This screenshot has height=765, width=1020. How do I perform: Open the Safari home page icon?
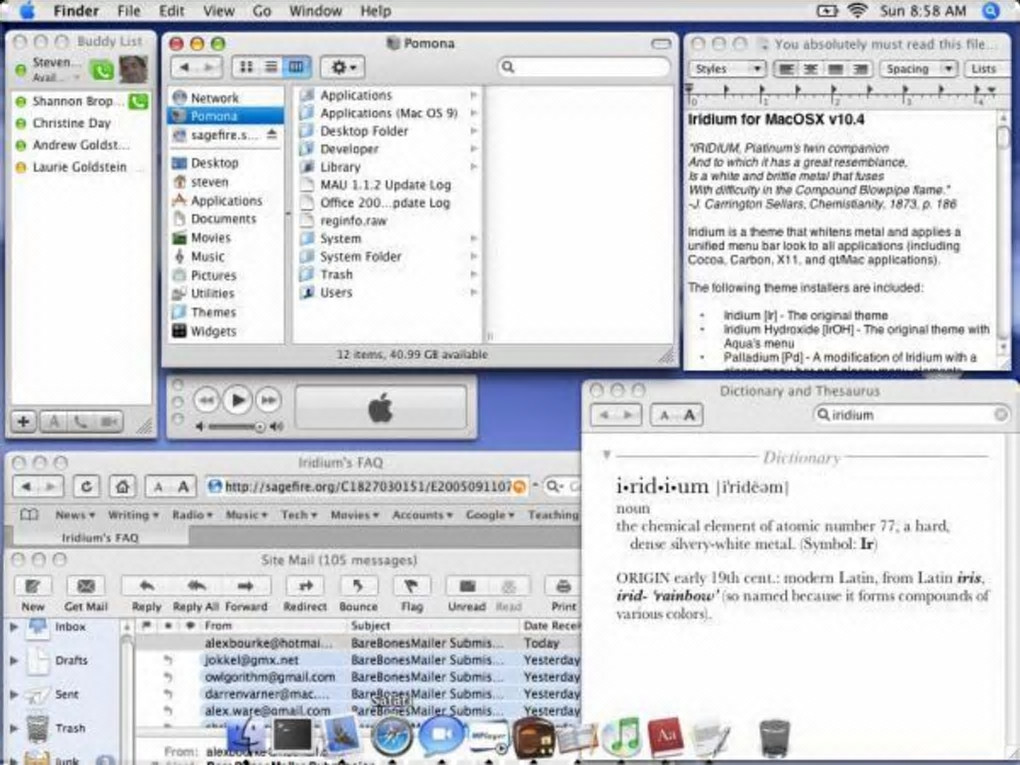point(122,486)
